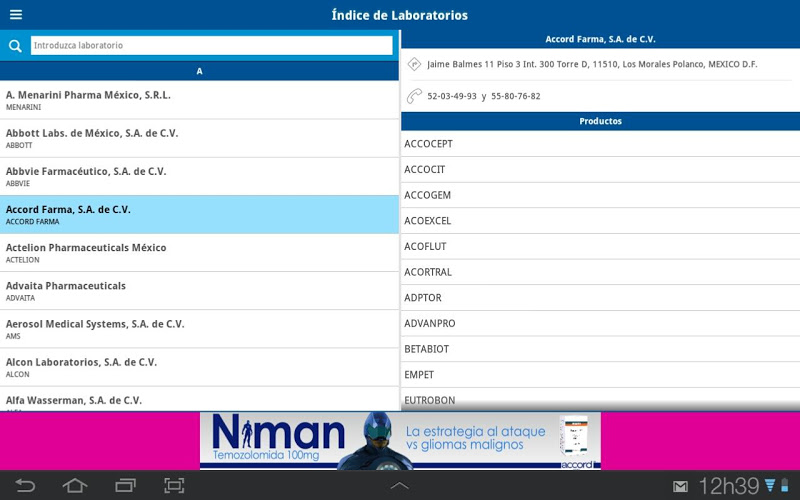Tap the letter A section header
The height and width of the screenshot is (500, 800).
tap(199, 71)
